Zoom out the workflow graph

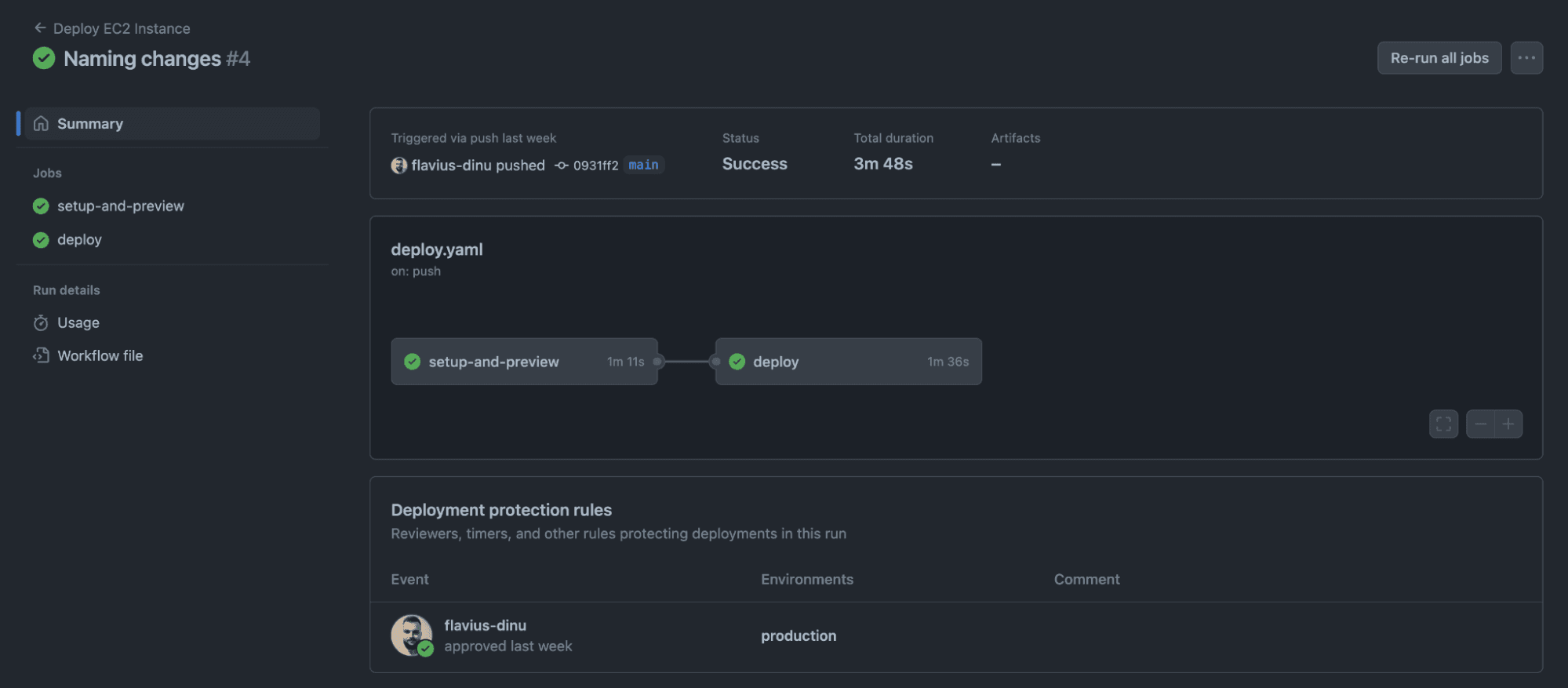(1480, 424)
